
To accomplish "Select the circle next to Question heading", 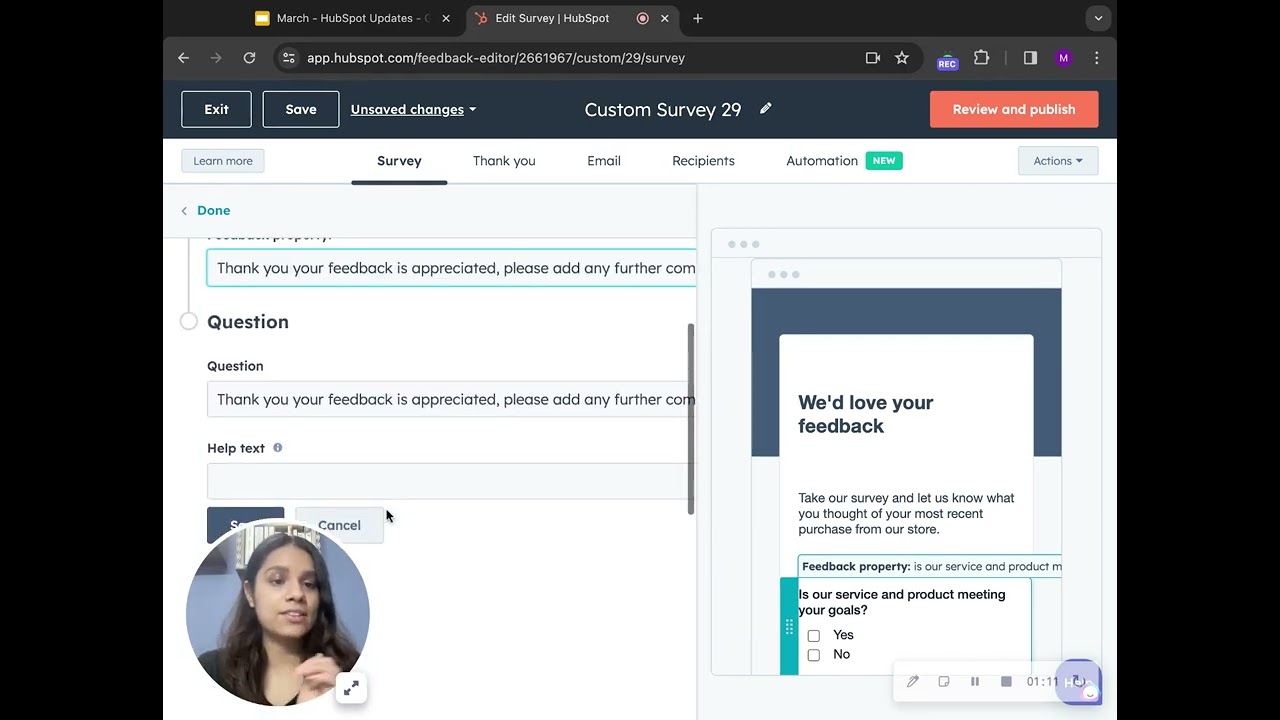I will (189, 321).
